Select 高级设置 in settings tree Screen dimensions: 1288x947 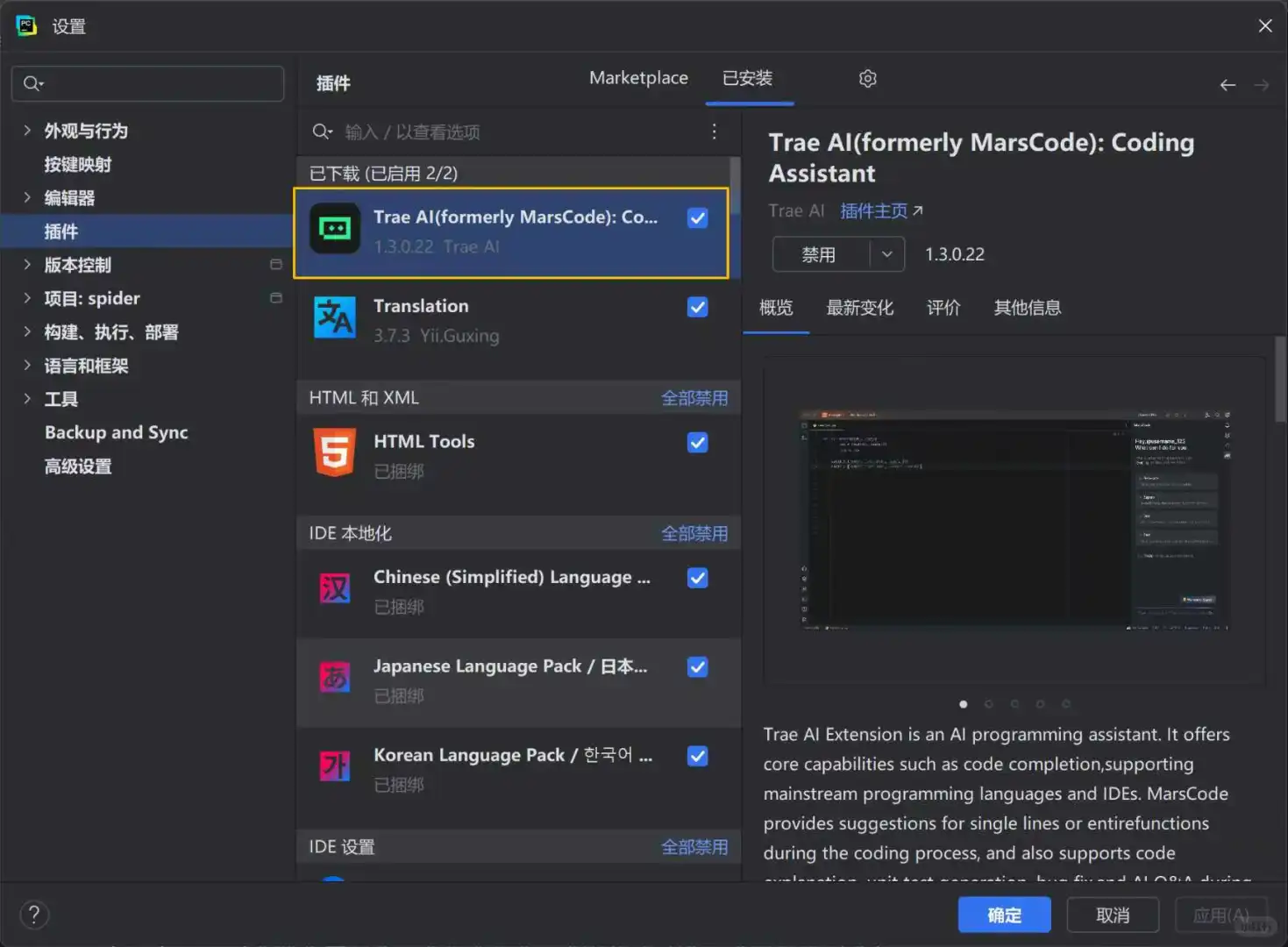[x=78, y=466]
